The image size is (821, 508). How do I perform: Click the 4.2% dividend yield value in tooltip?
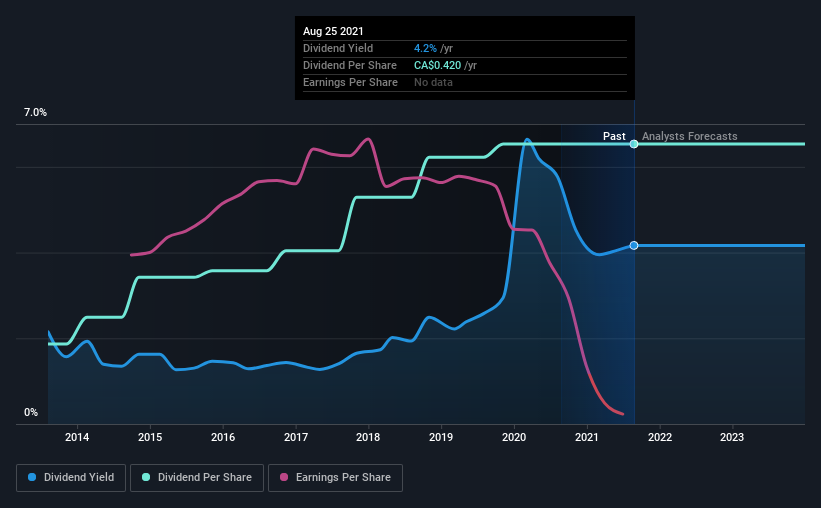click(425, 48)
